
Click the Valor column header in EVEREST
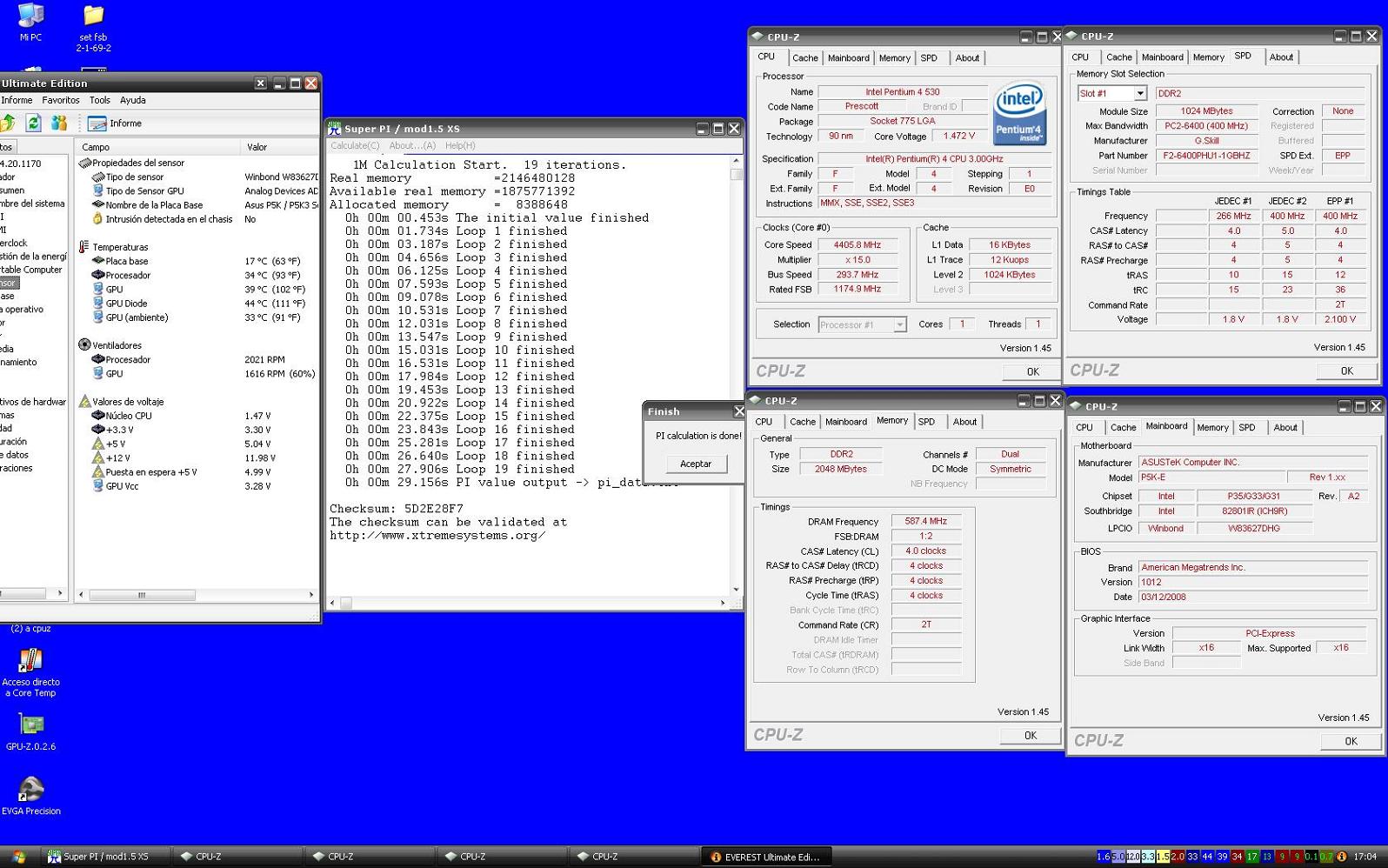(x=280, y=147)
